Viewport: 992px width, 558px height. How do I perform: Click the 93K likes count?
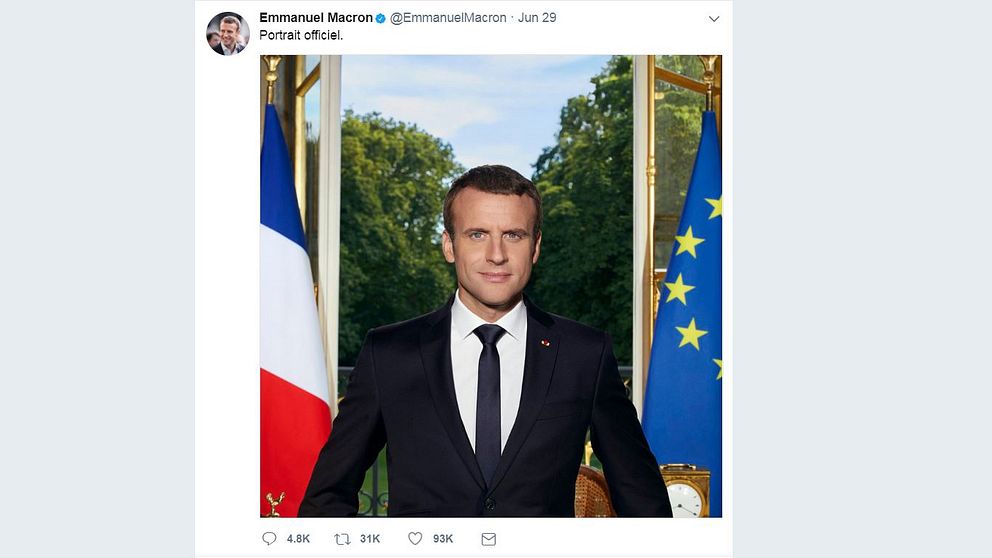pos(443,539)
